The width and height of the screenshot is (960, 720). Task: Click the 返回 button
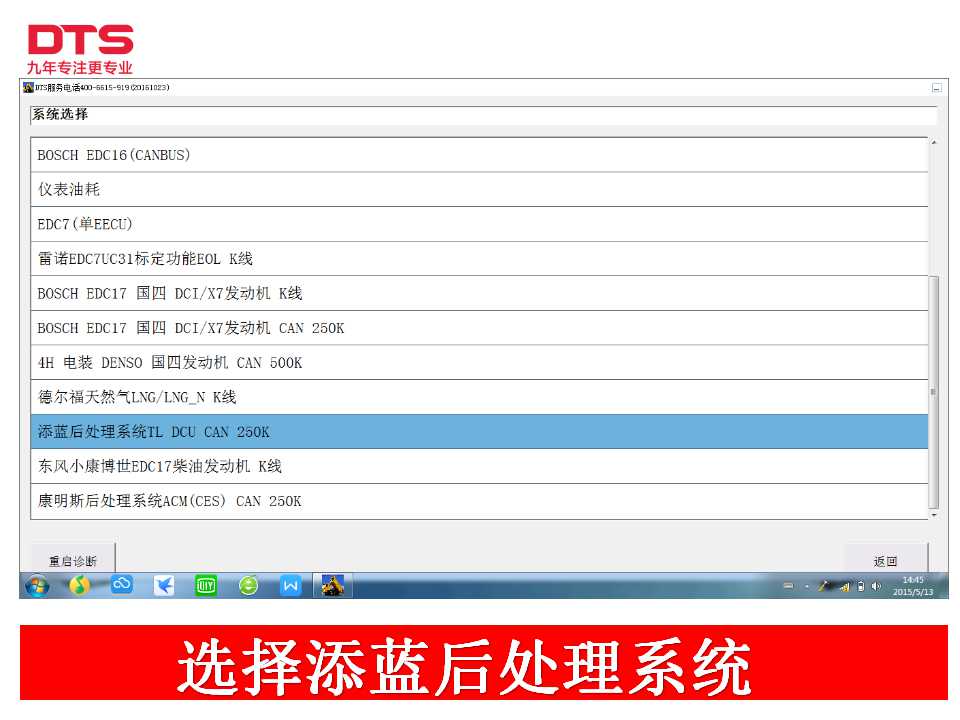click(x=885, y=560)
